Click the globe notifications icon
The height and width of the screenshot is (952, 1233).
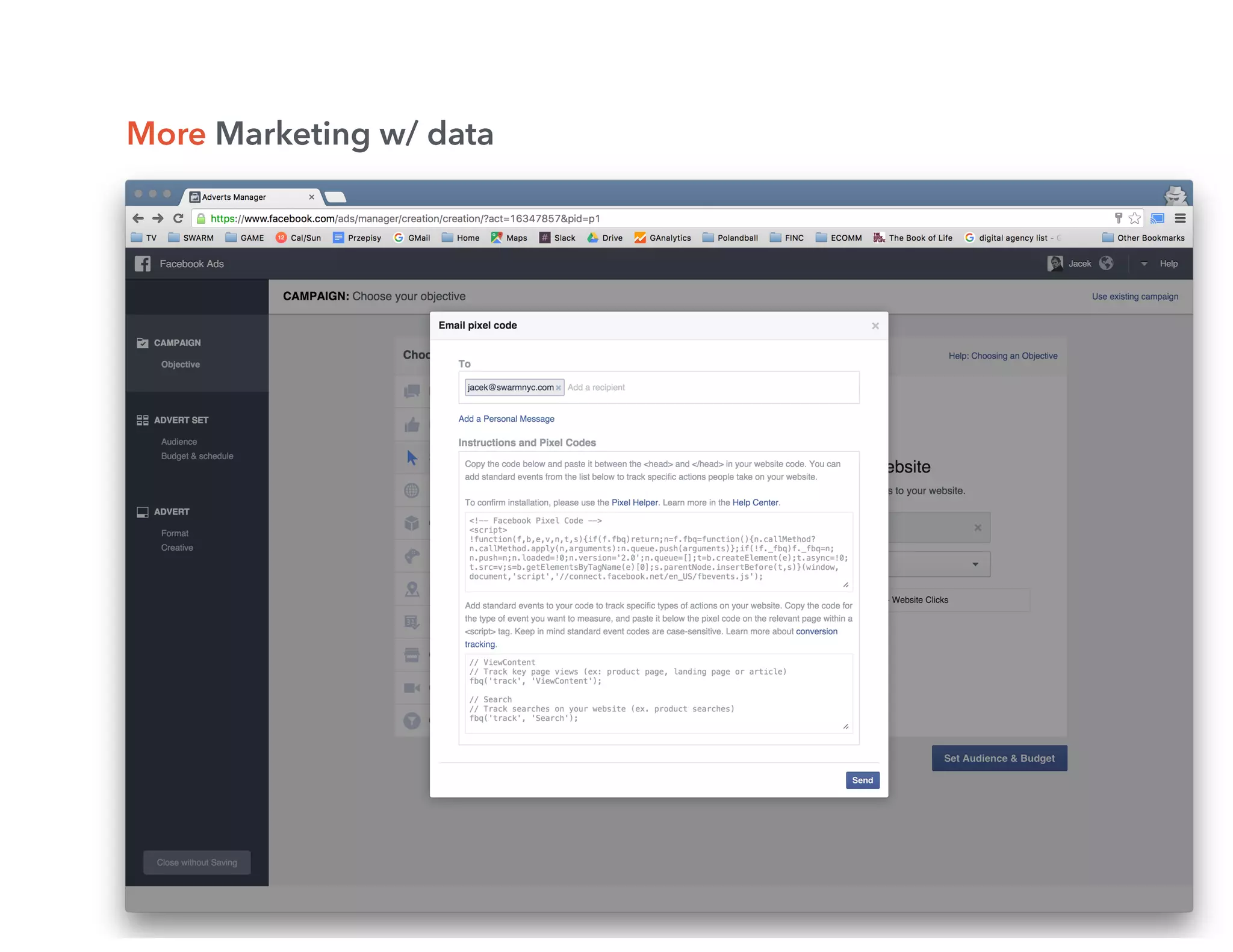1106,264
